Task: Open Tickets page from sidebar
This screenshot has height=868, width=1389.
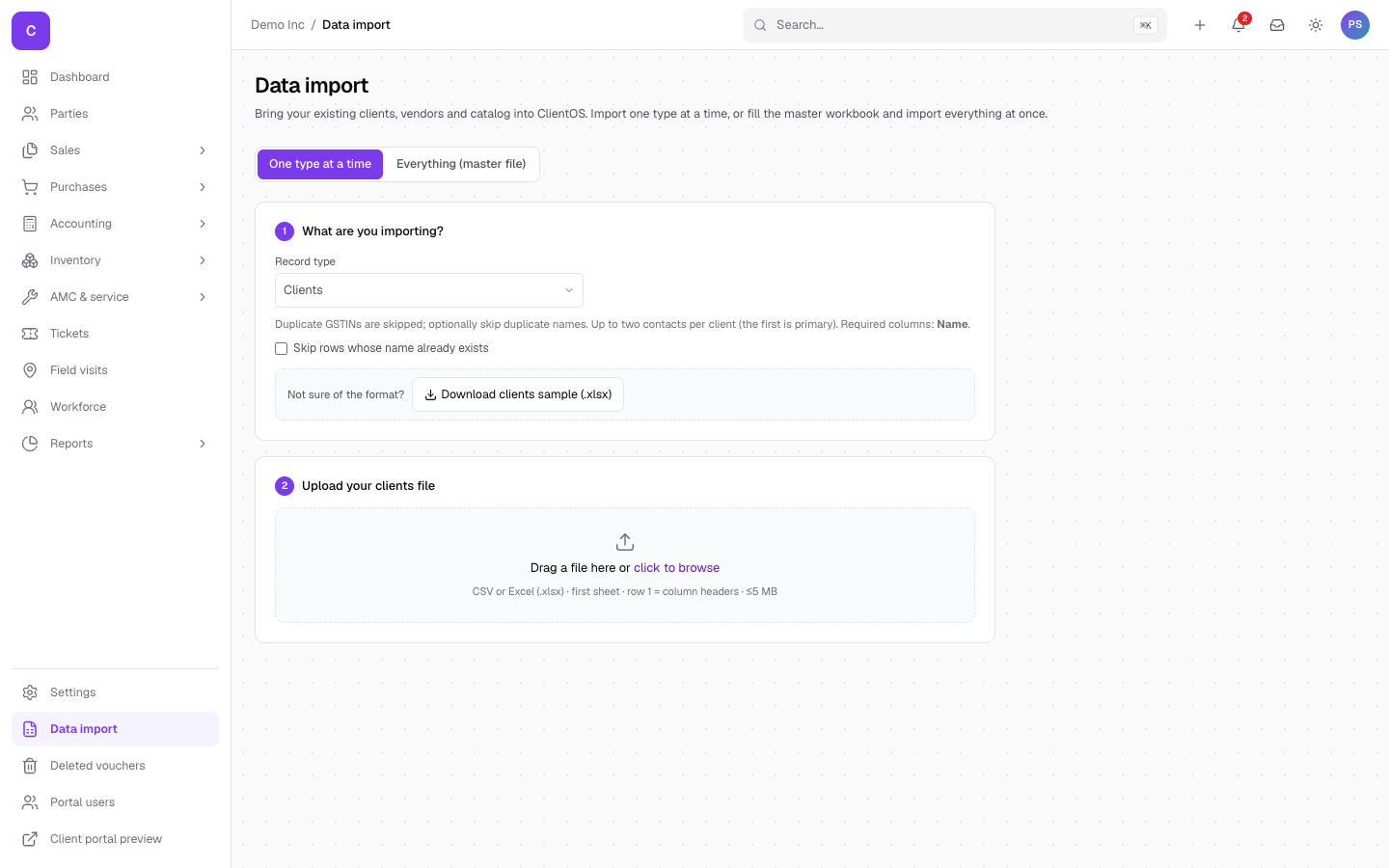Action: click(x=115, y=334)
